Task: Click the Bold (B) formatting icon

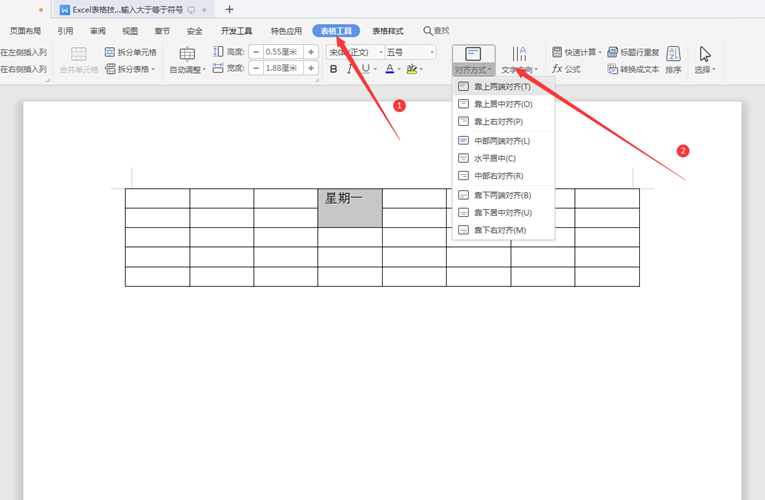Action: [334, 69]
